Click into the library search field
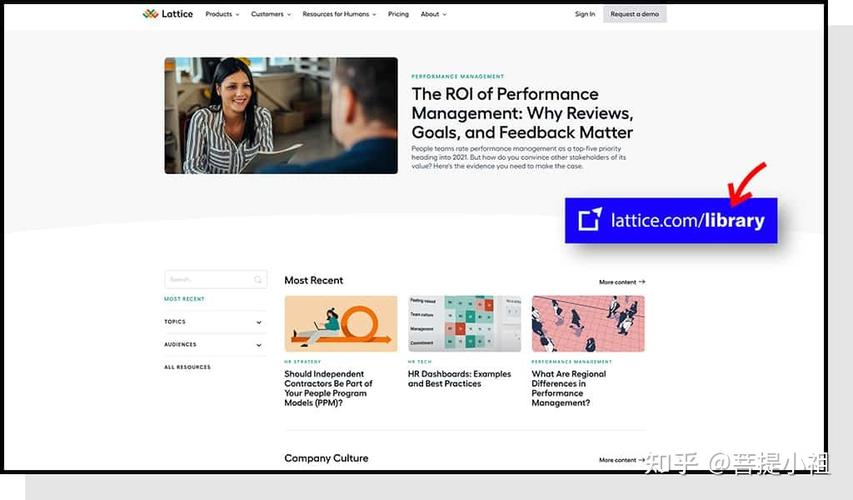Image resolution: width=853 pixels, height=500 pixels. [215, 280]
